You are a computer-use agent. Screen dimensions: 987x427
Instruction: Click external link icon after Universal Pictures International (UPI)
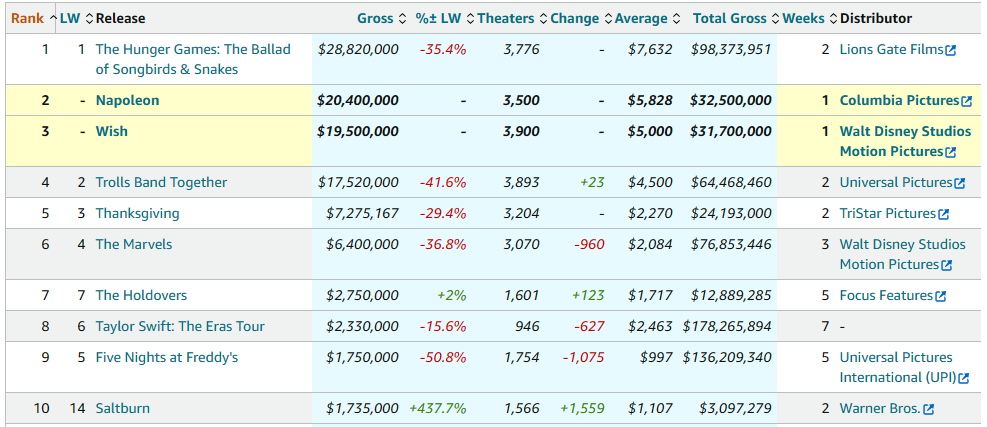[964, 379]
